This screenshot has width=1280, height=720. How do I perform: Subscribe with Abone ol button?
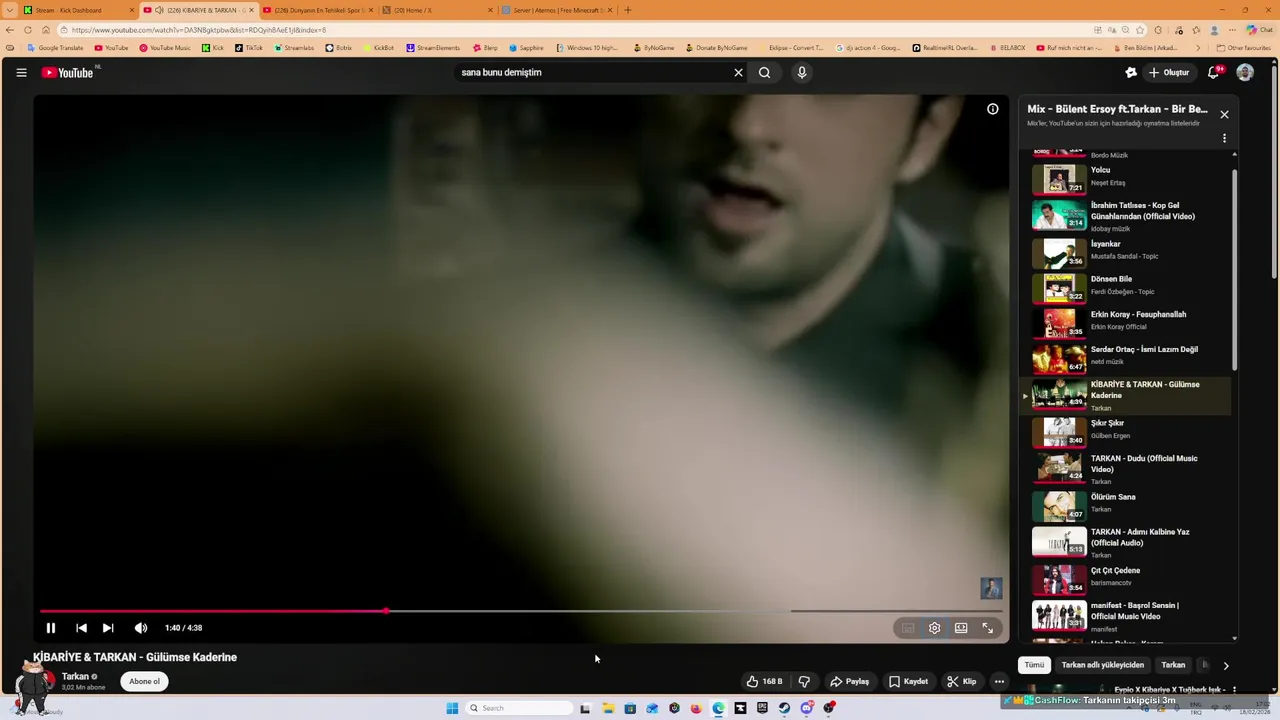pyautogui.click(x=144, y=681)
